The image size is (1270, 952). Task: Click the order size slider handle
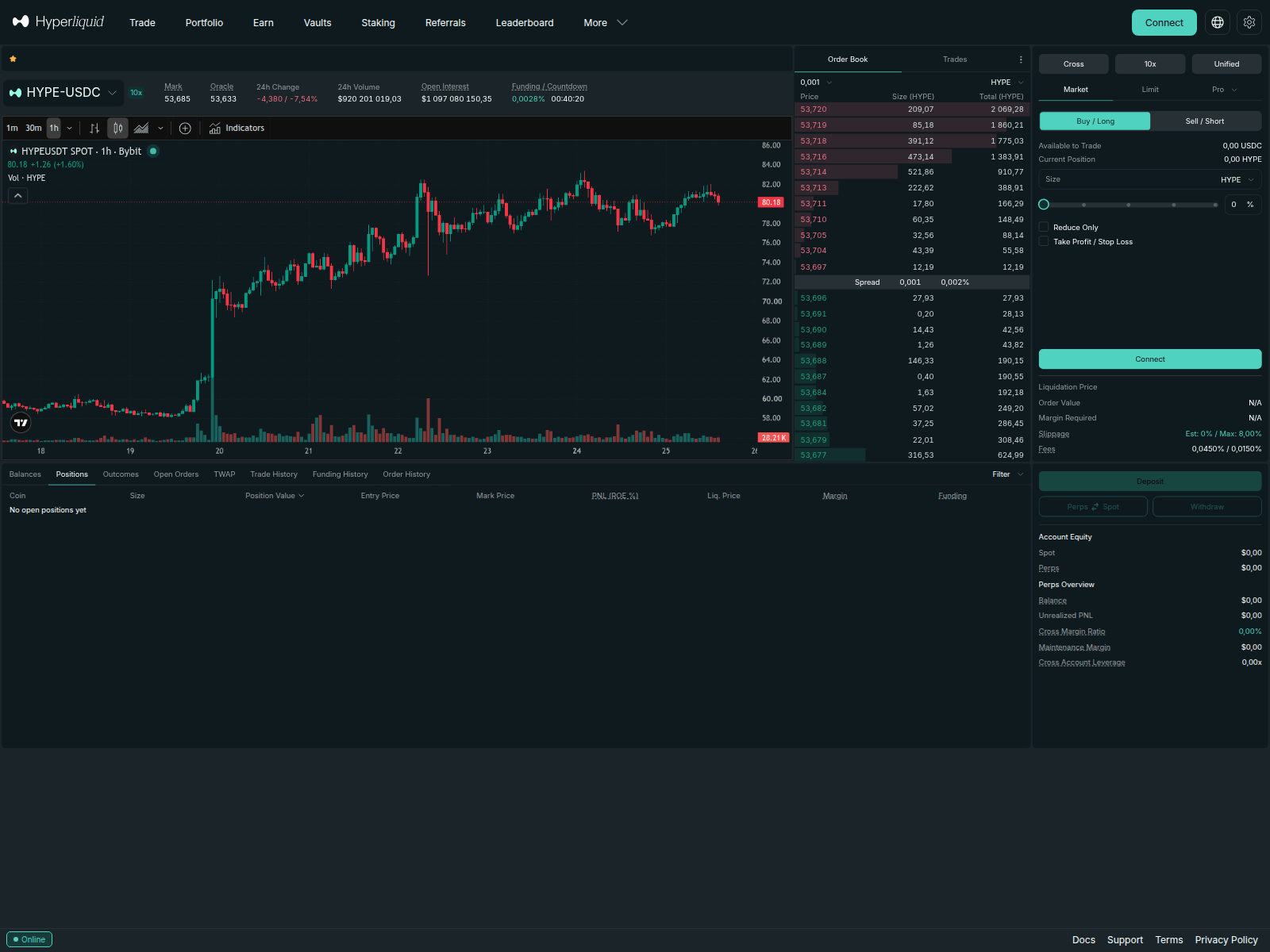(1044, 205)
